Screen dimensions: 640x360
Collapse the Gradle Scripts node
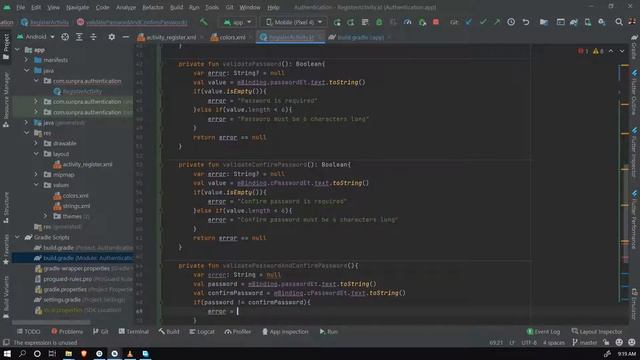[x=17, y=237]
